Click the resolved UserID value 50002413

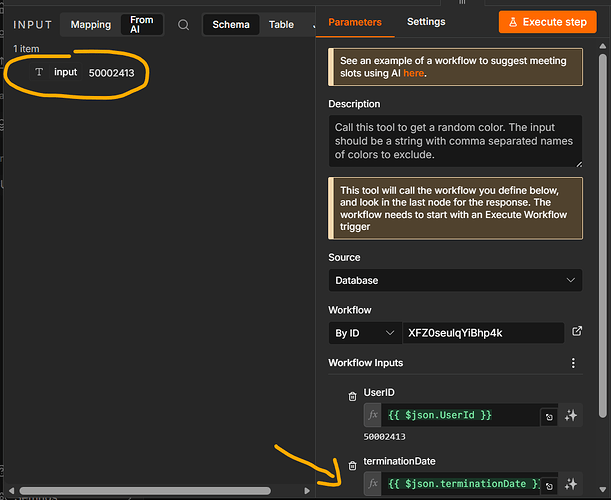[385, 437]
